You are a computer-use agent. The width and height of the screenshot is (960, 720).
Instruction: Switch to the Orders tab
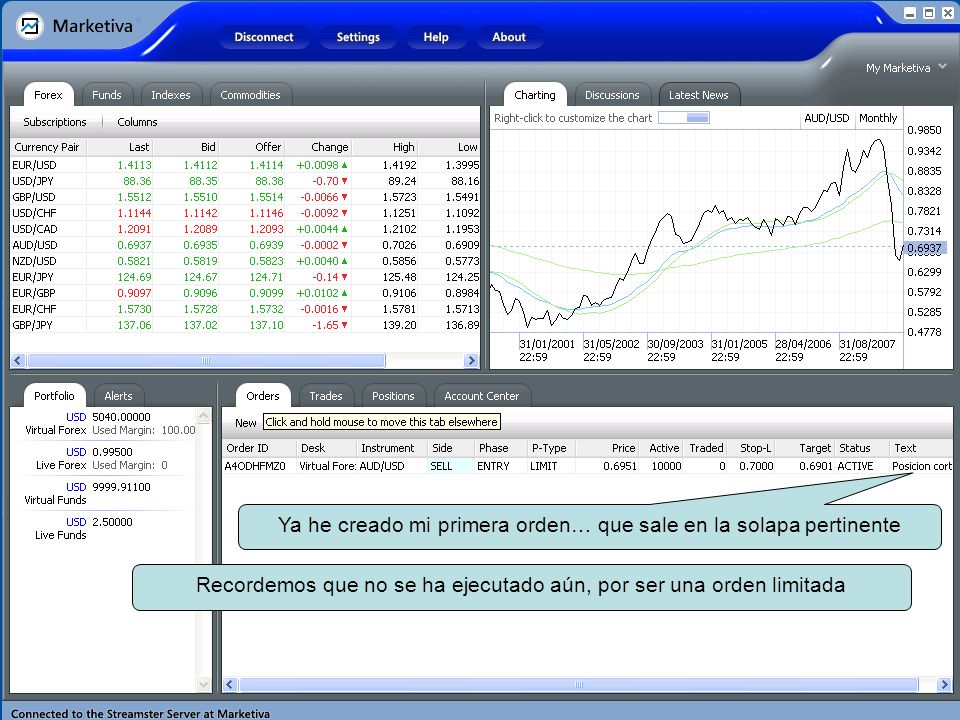[263, 396]
